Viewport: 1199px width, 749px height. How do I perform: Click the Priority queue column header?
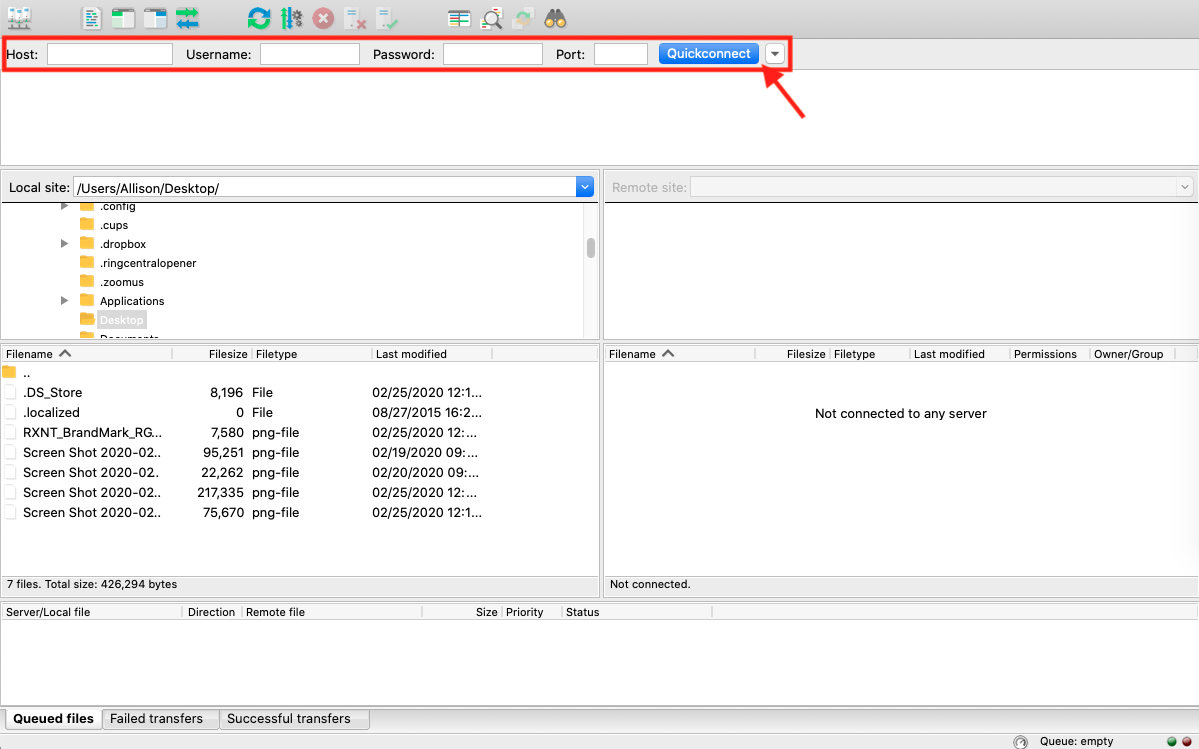tap(531, 612)
